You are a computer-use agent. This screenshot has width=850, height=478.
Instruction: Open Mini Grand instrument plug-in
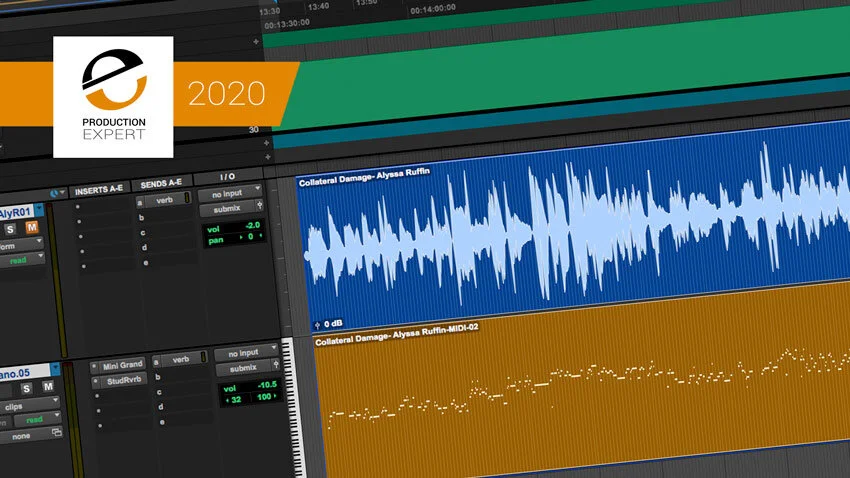123,365
